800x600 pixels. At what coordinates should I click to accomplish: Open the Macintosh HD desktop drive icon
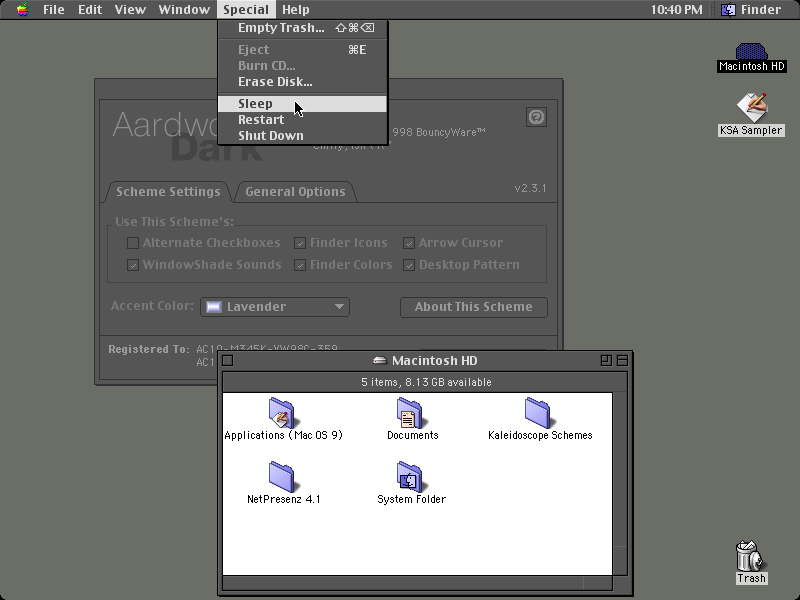point(751,51)
